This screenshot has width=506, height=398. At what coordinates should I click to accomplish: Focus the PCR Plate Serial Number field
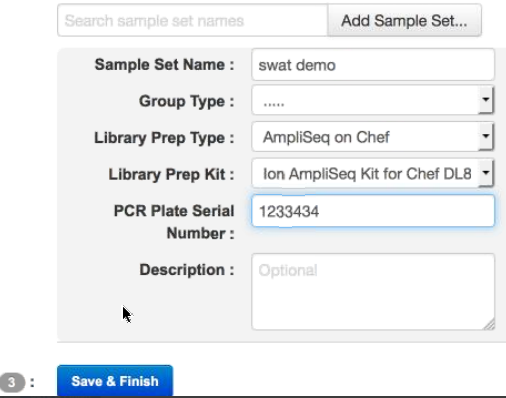[373, 211]
